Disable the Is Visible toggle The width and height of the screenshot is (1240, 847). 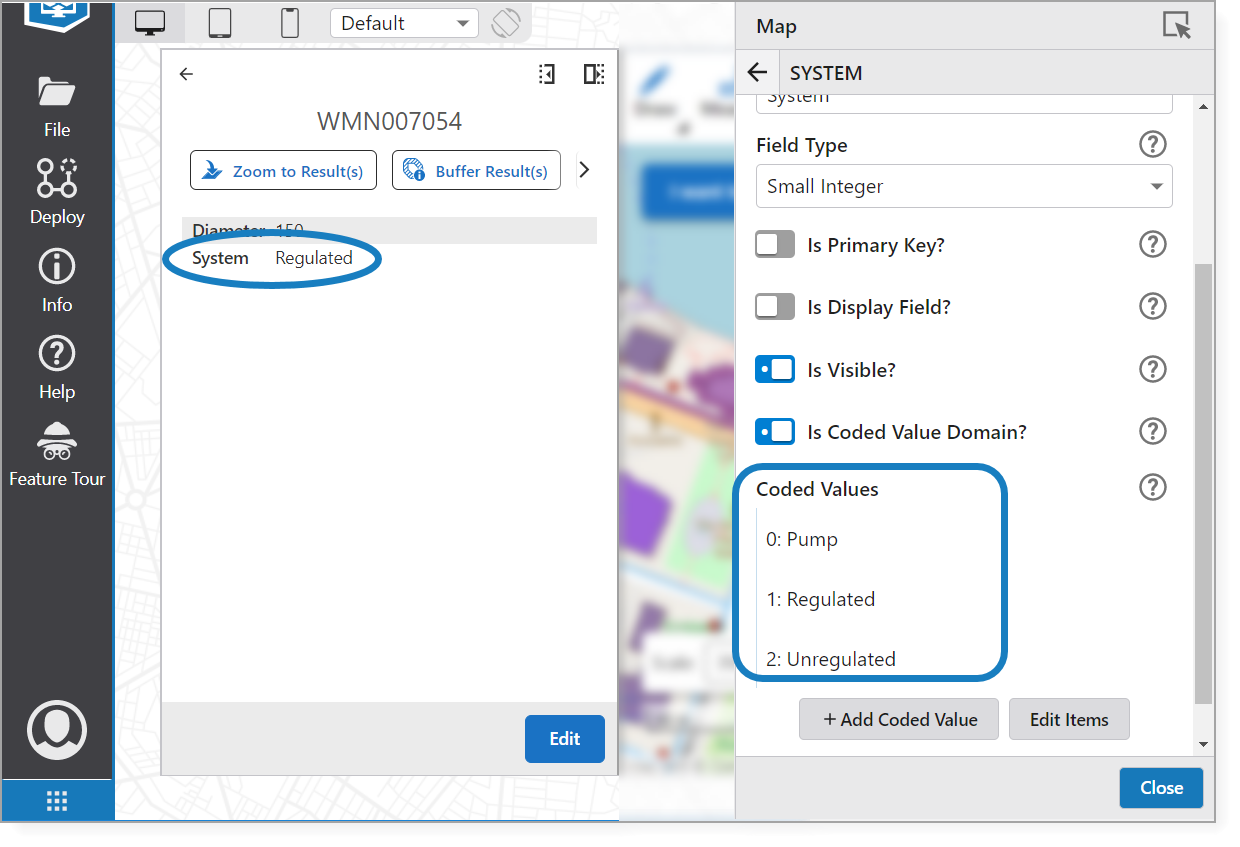775,370
